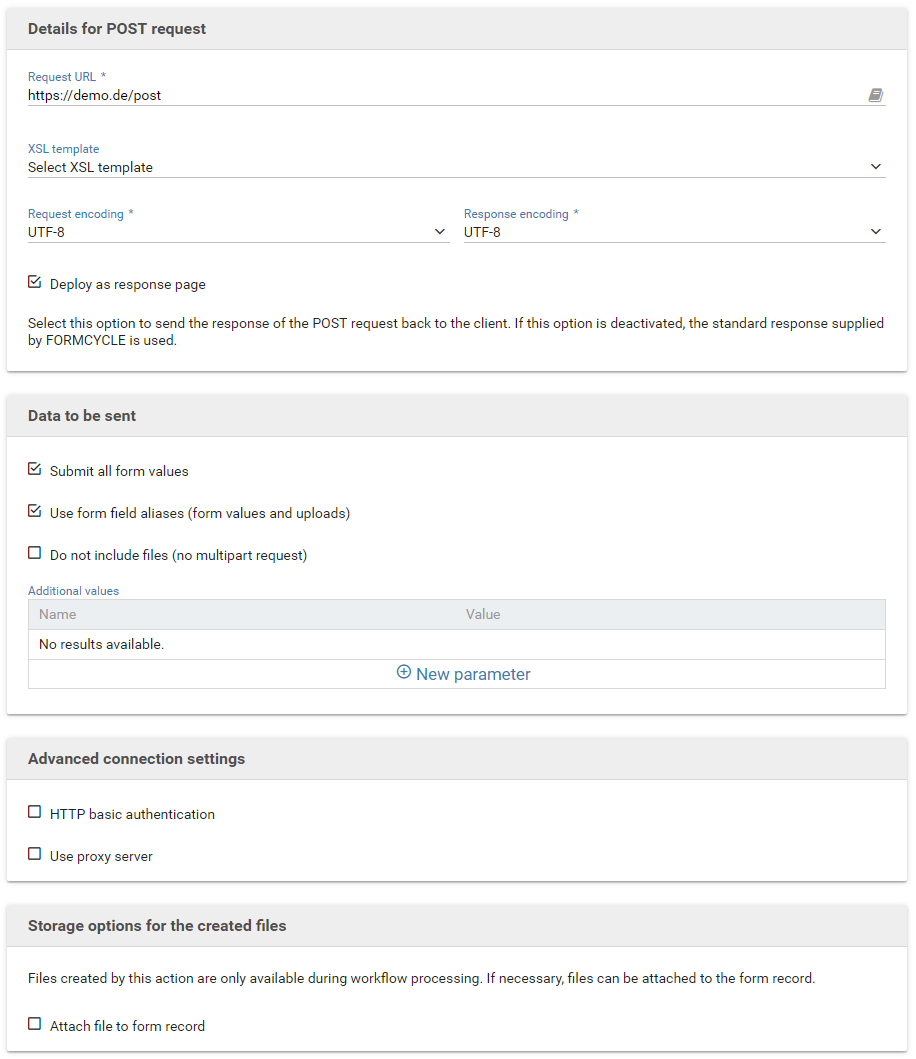
Task: Click the Storage options for created files header
Action: (157, 926)
